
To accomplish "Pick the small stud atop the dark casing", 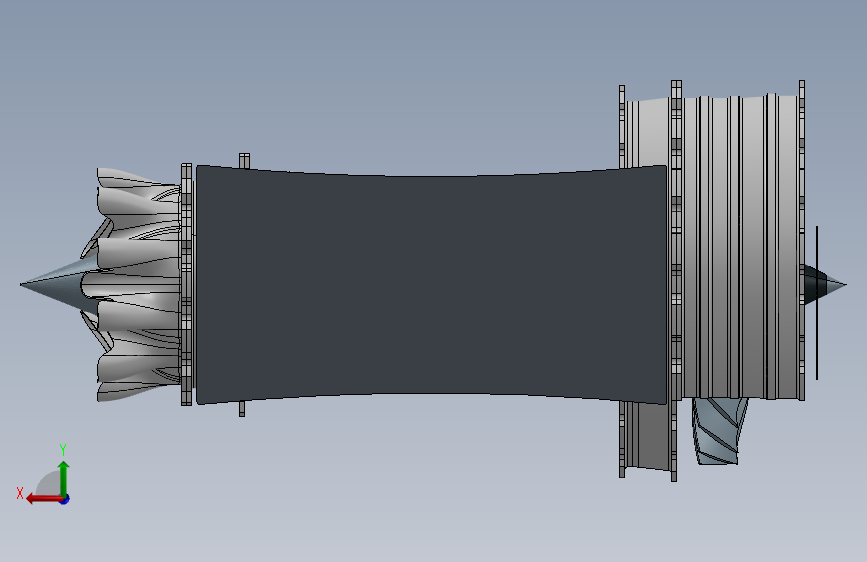I will tap(244, 160).
